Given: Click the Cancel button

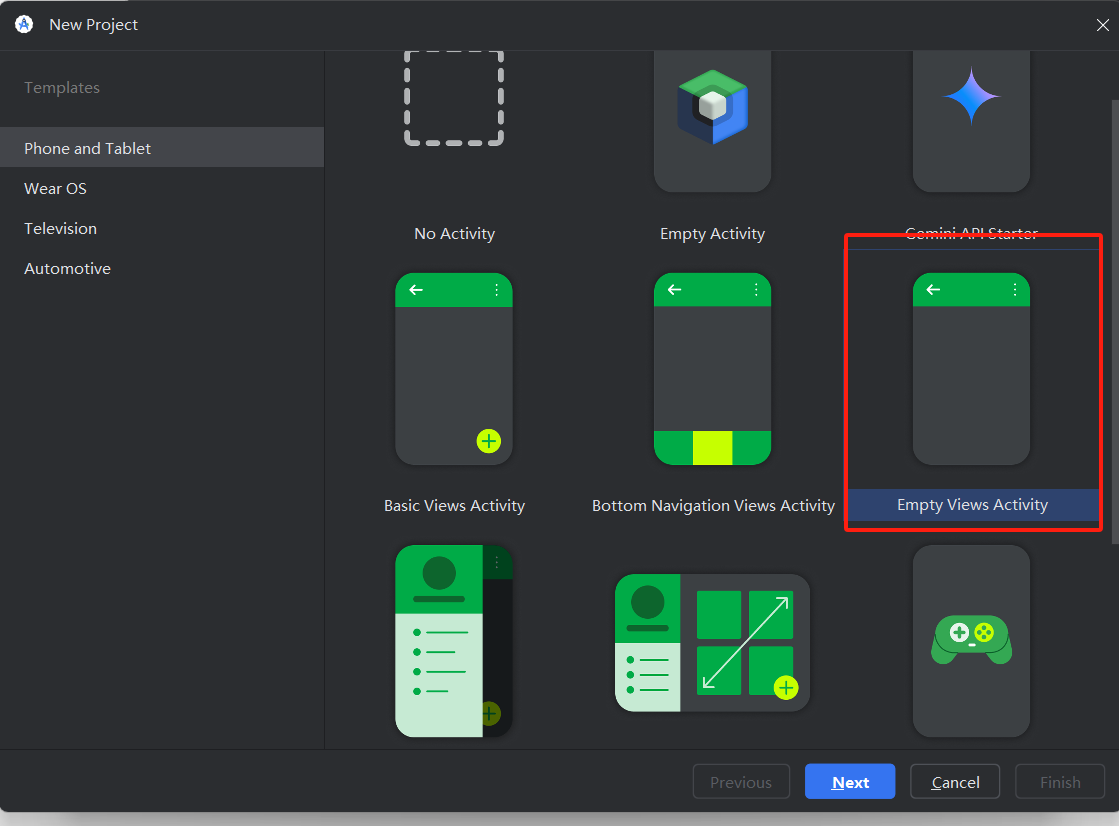Looking at the screenshot, I should click(955, 782).
